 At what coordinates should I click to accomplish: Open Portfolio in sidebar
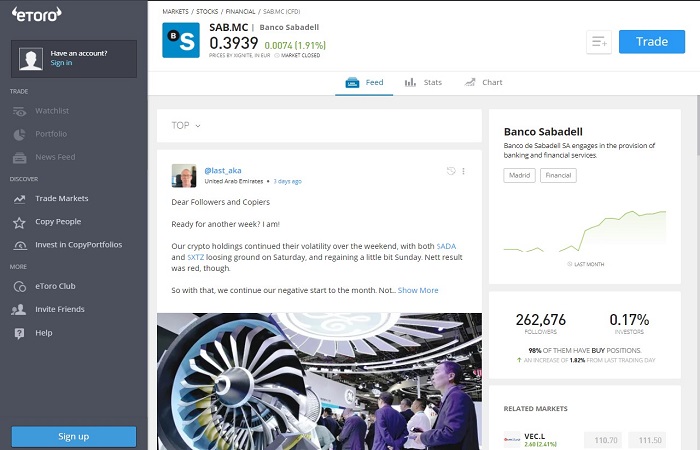coord(51,134)
